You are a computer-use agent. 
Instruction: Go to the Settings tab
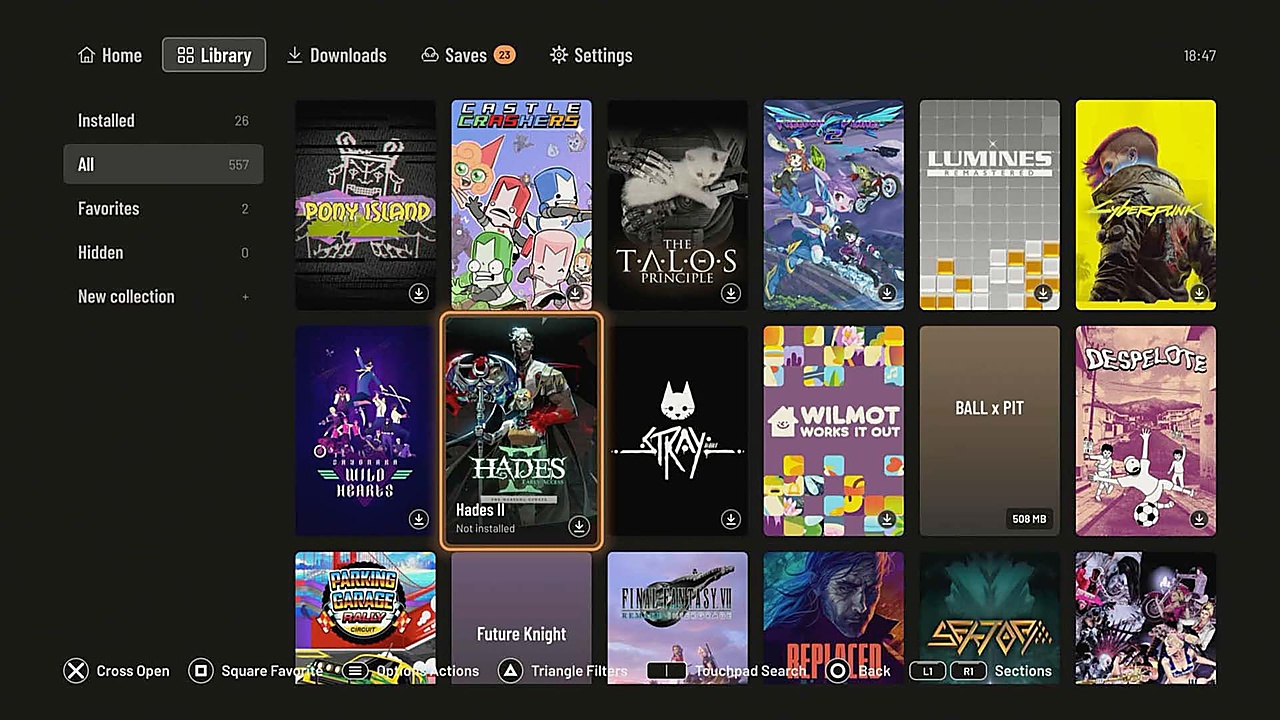coord(591,55)
